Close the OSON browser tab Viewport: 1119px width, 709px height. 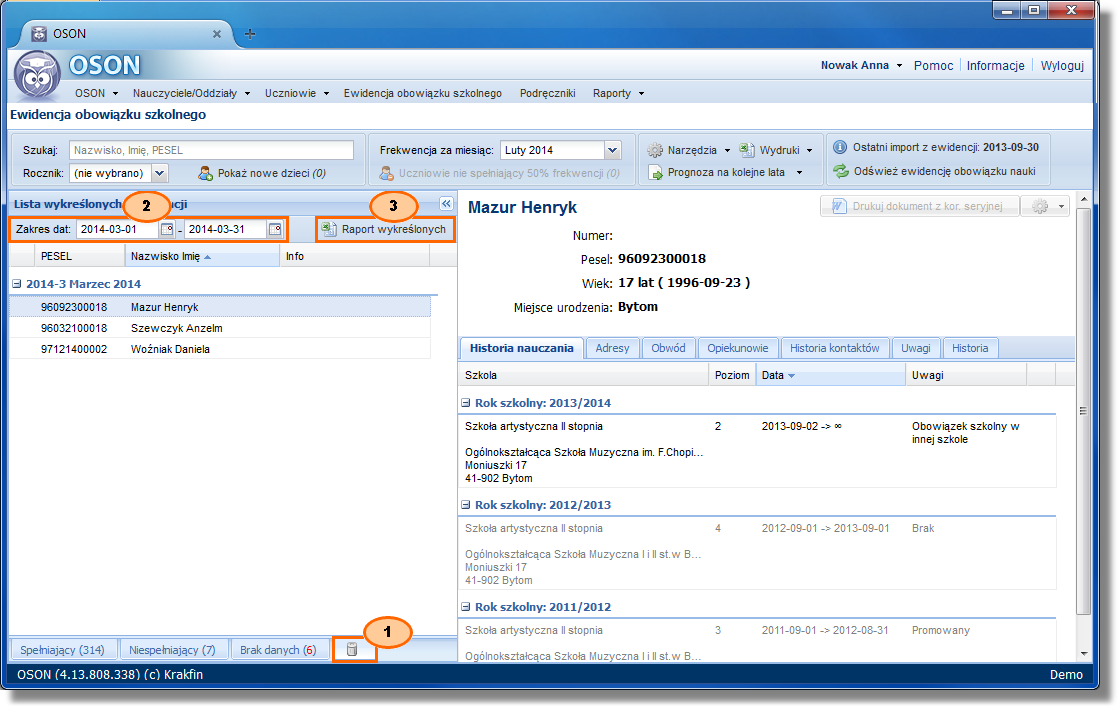coord(217,34)
